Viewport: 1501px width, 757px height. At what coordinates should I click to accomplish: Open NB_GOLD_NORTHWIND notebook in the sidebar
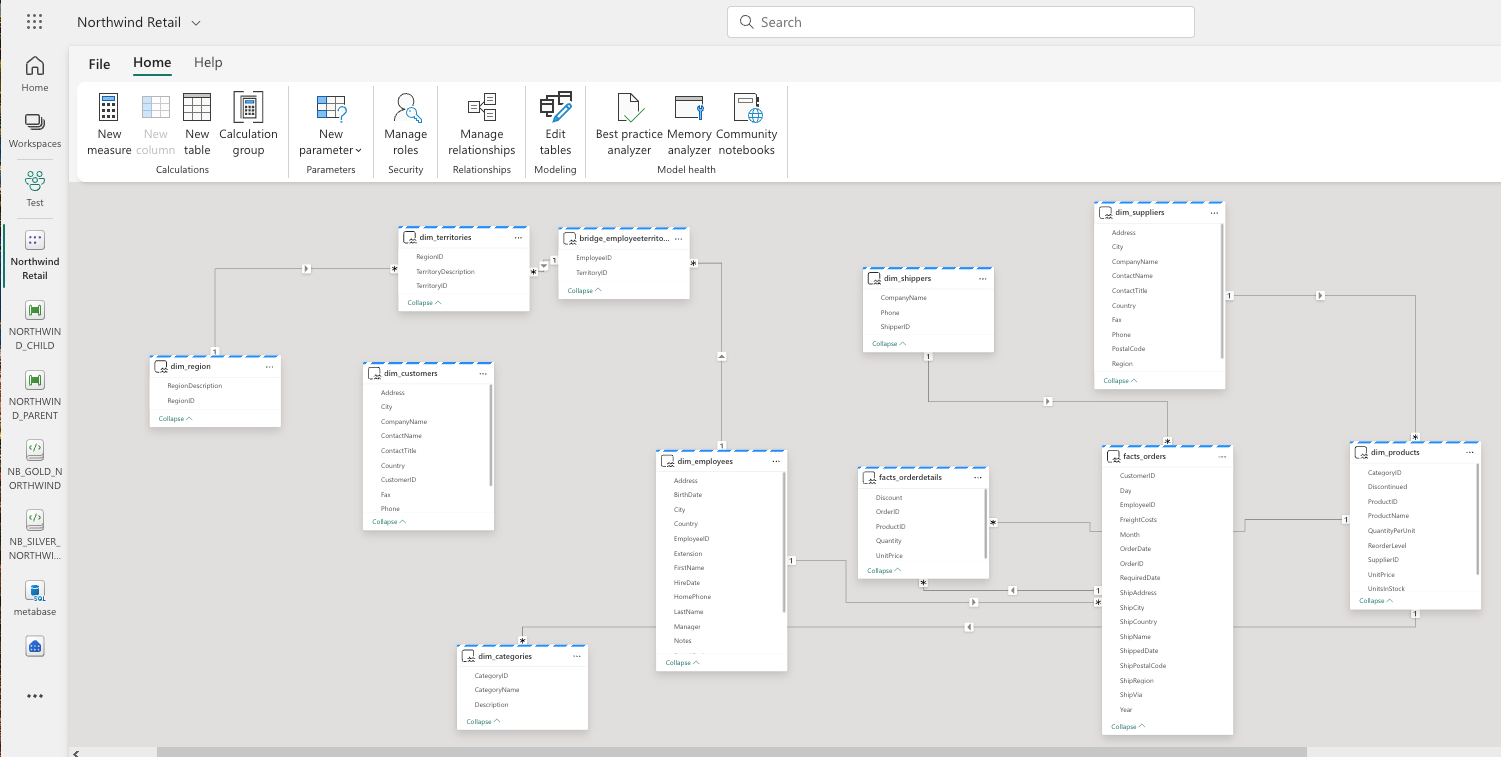click(x=35, y=465)
